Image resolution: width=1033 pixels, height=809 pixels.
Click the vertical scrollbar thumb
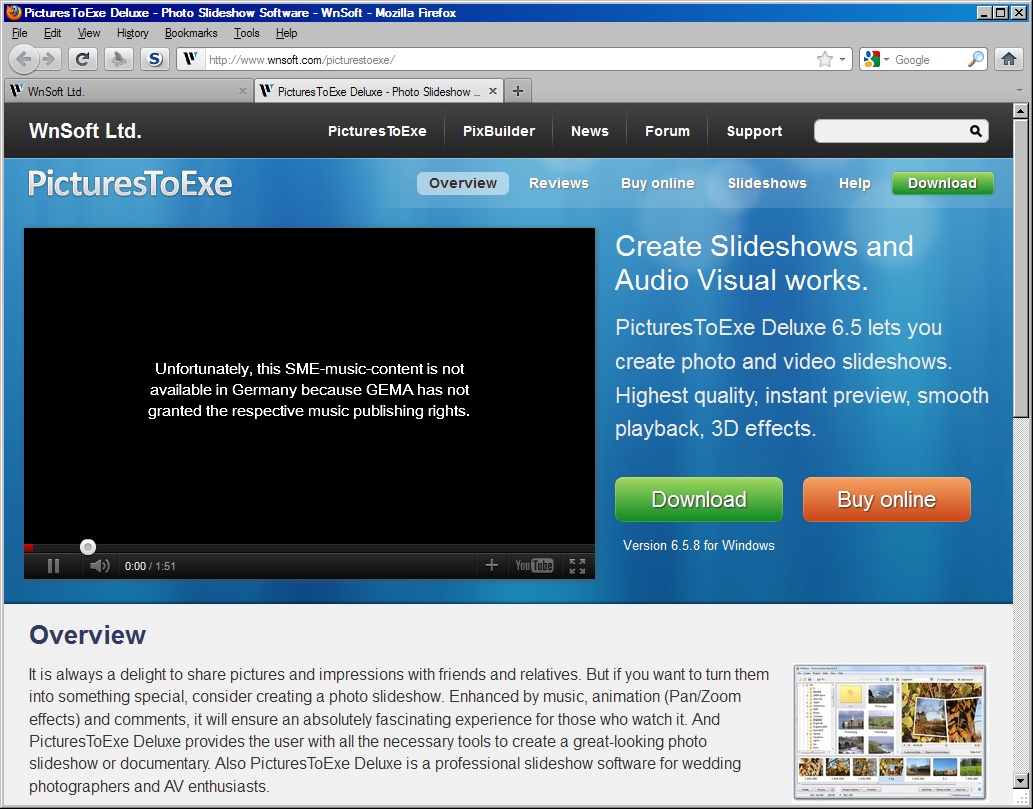(1020, 267)
